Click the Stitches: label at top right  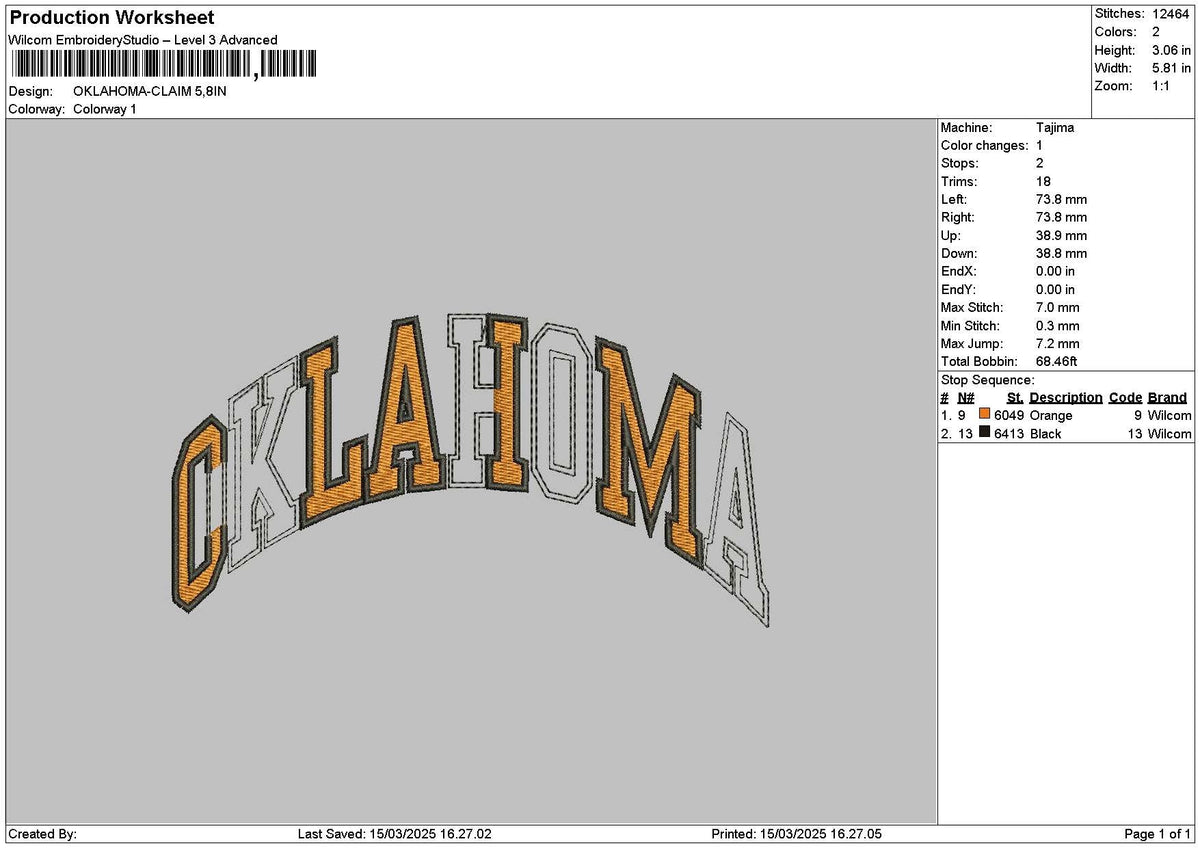[x=1119, y=14]
